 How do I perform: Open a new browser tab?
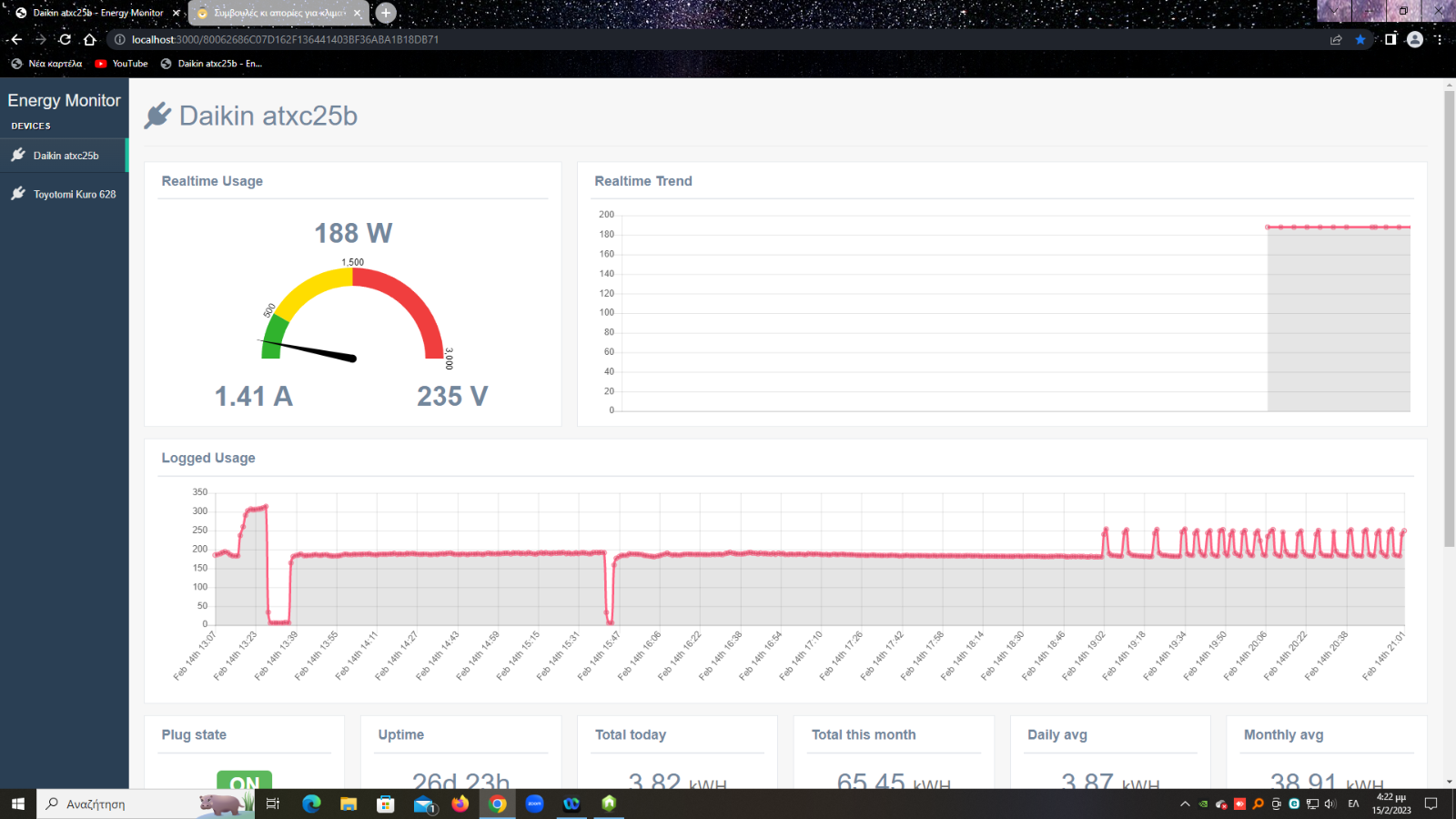point(386,13)
